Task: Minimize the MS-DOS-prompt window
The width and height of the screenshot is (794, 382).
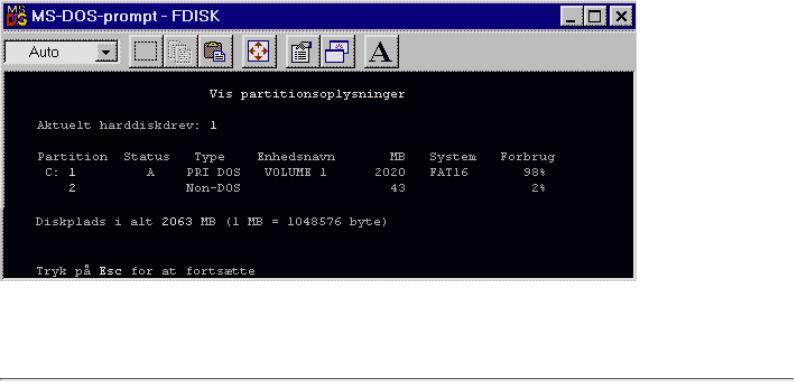Action: pyautogui.click(x=571, y=17)
